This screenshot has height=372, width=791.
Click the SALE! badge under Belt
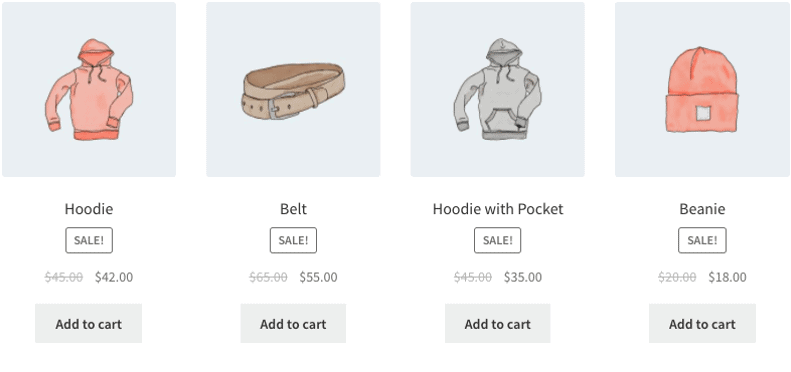click(x=293, y=240)
